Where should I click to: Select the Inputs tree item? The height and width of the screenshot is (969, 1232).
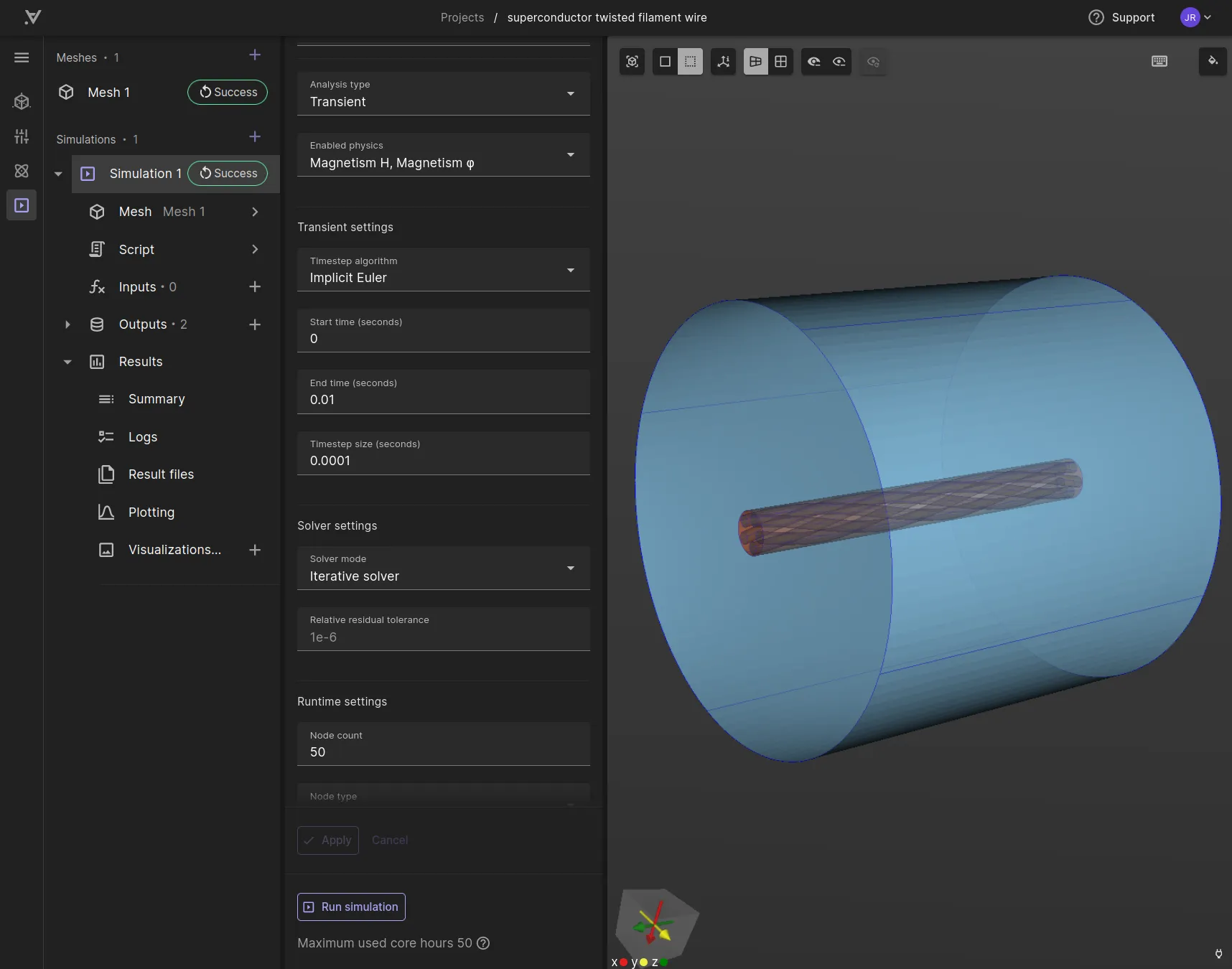(x=147, y=287)
